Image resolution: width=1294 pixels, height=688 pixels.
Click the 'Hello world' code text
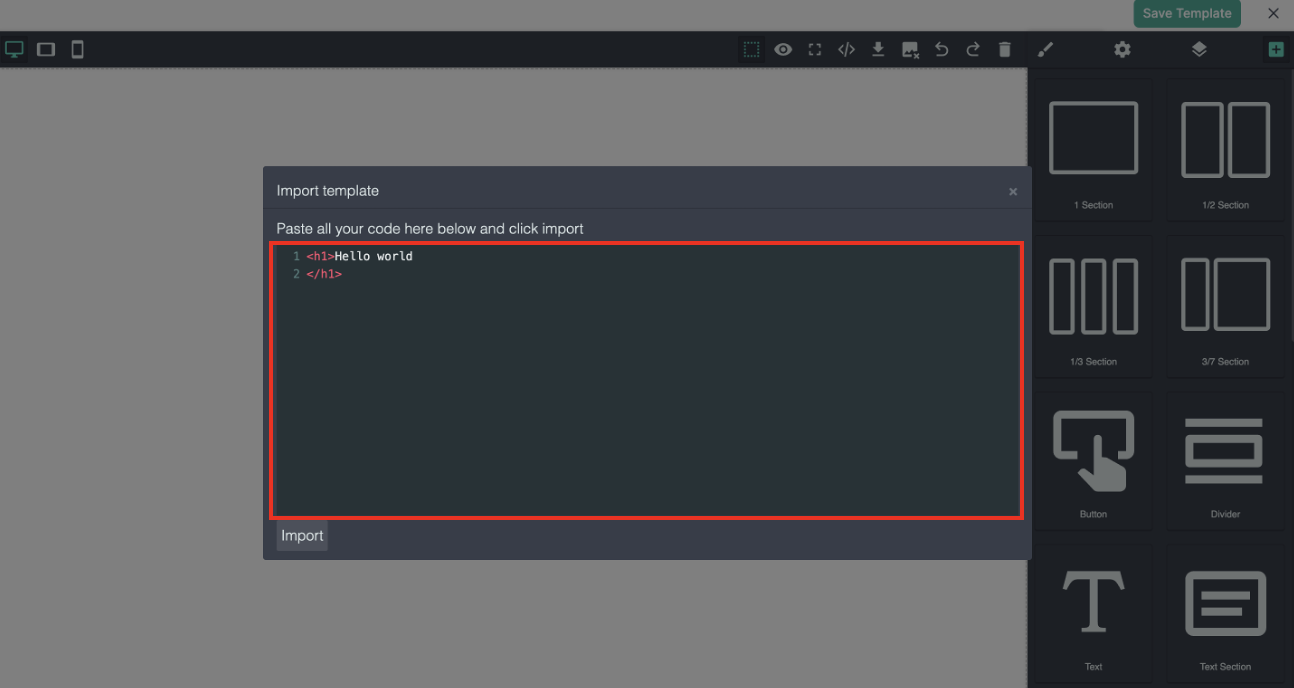pyautogui.click(x=373, y=256)
